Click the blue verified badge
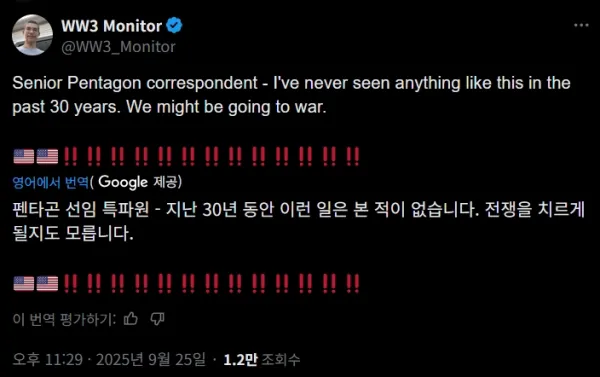This screenshot has height=377, width=600. tap(174, 26)
